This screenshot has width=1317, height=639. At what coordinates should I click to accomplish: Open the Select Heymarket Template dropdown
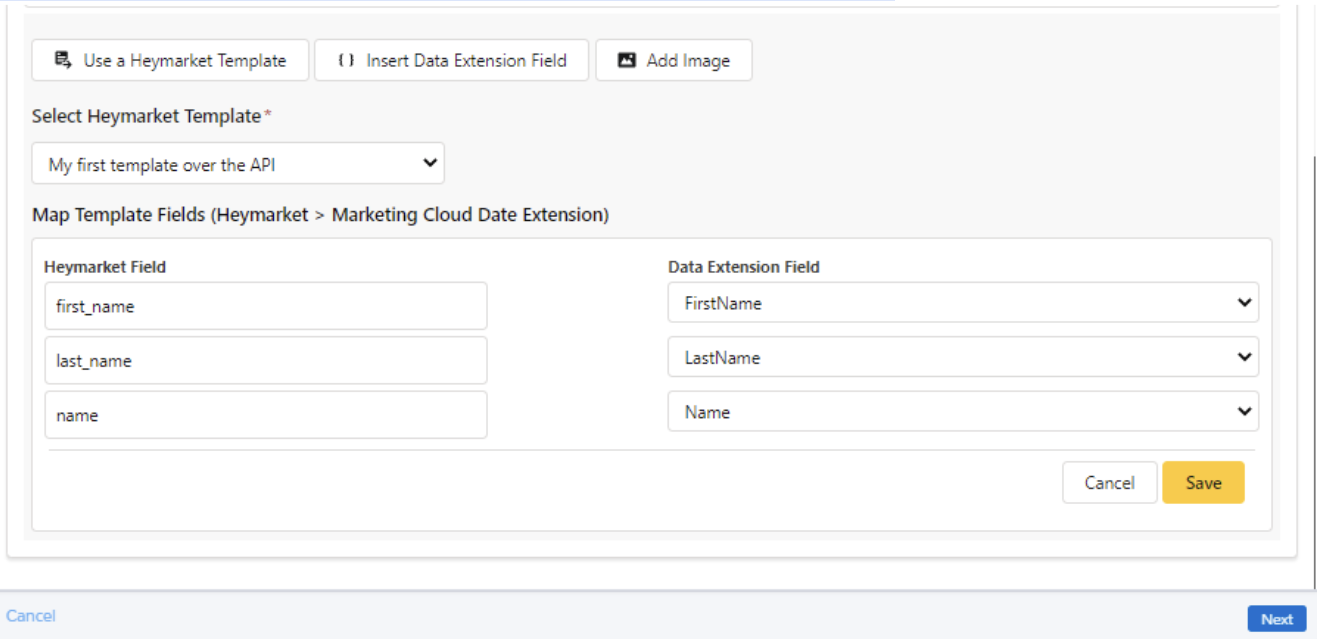click(x=238, y=164)
